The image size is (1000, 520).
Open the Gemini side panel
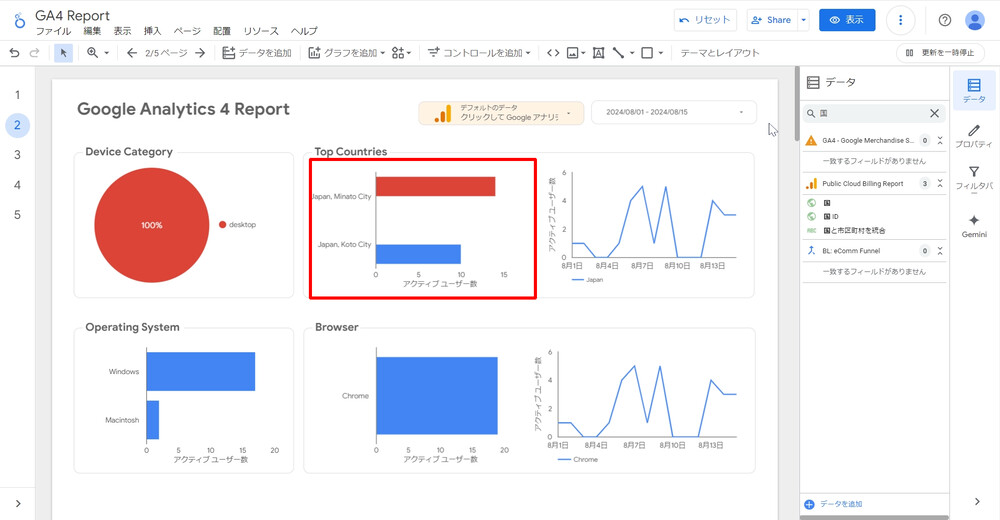[x=974, y=225]
